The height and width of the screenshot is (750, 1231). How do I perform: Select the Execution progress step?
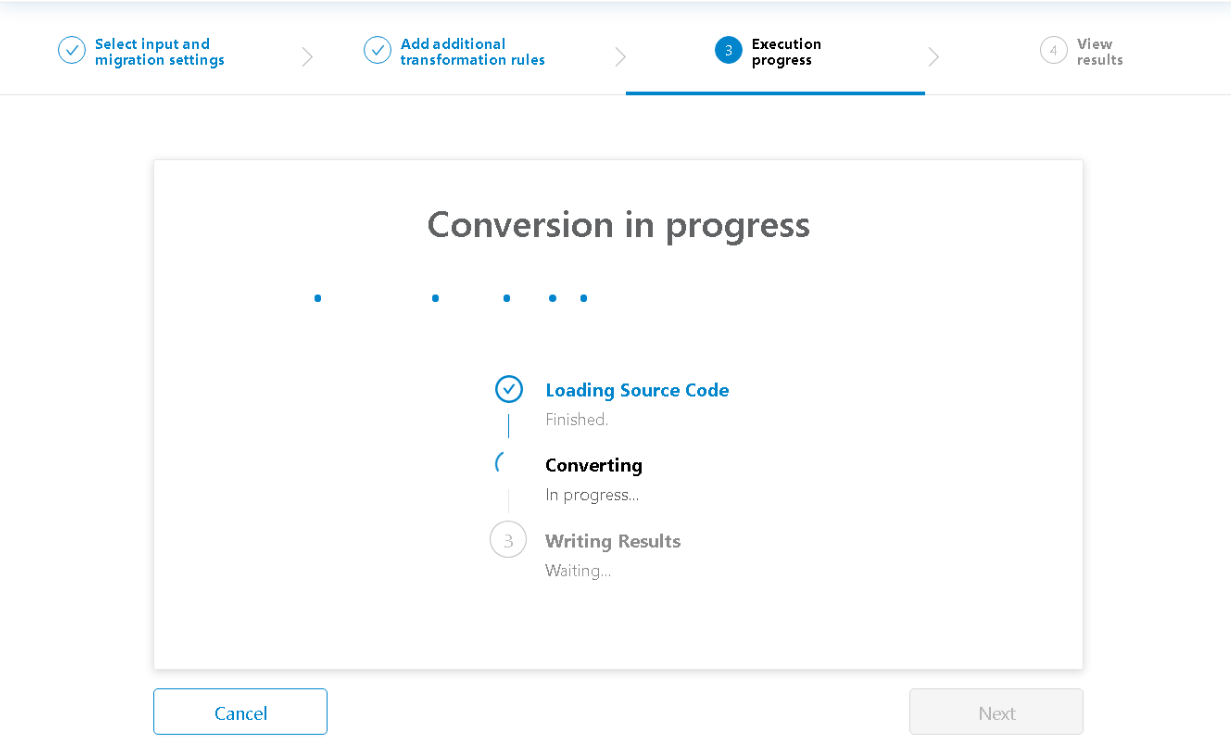tap(786, 52)
